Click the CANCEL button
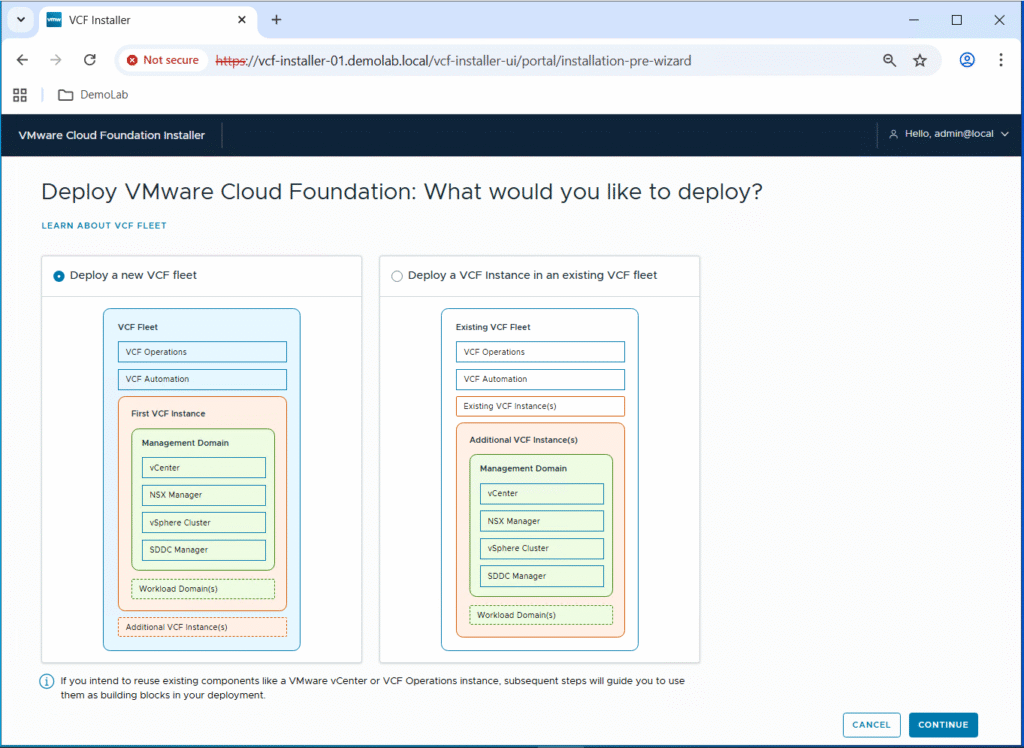 [871, 724]
